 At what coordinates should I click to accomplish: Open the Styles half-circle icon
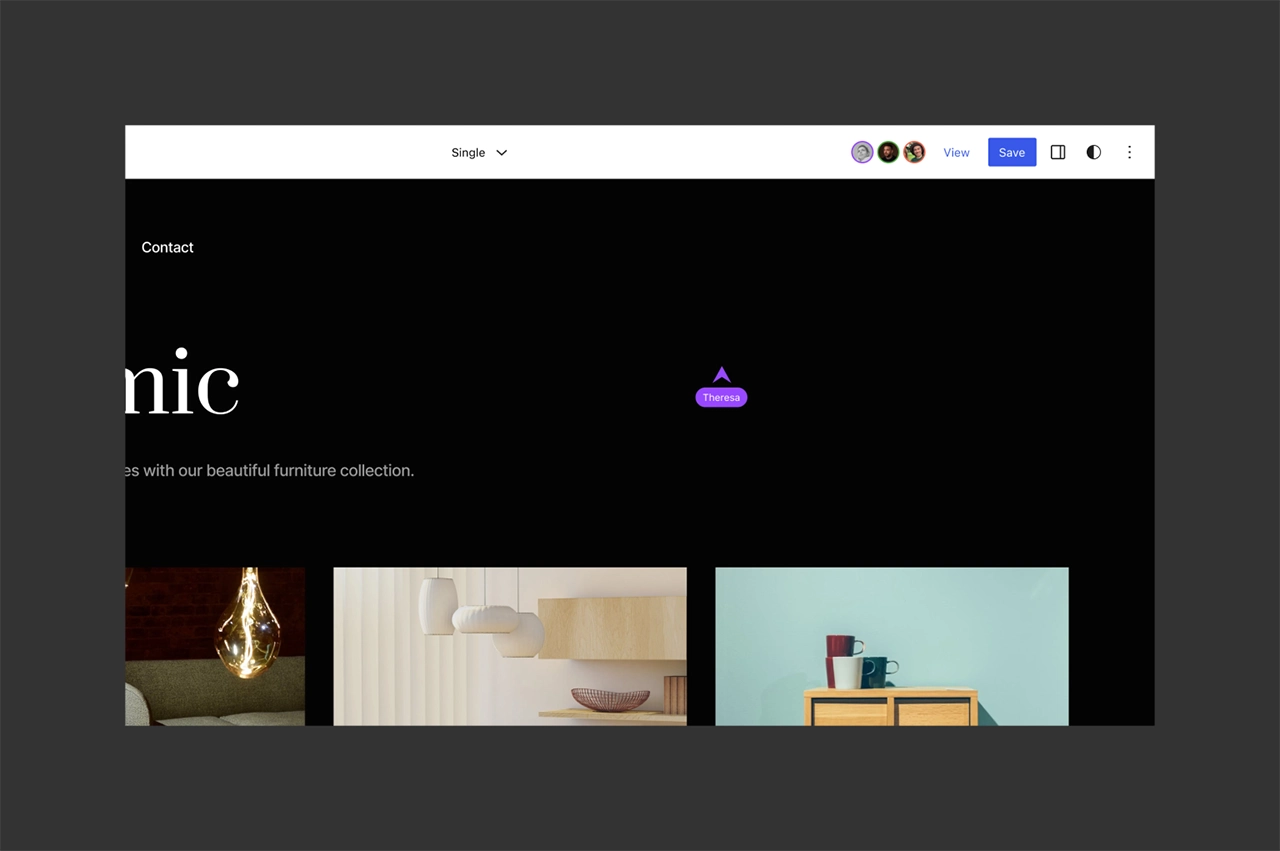pos(1093,152)
